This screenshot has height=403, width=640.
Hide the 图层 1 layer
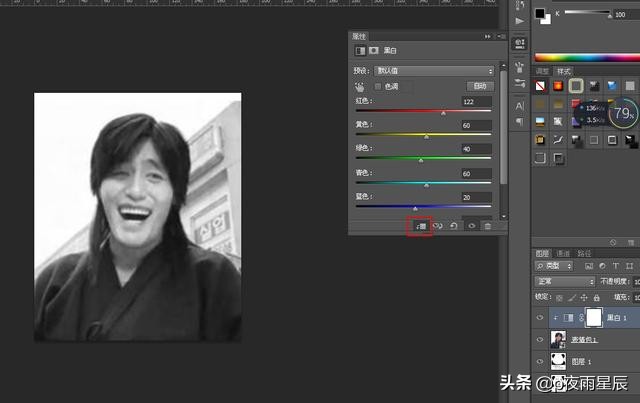[541, 361]
